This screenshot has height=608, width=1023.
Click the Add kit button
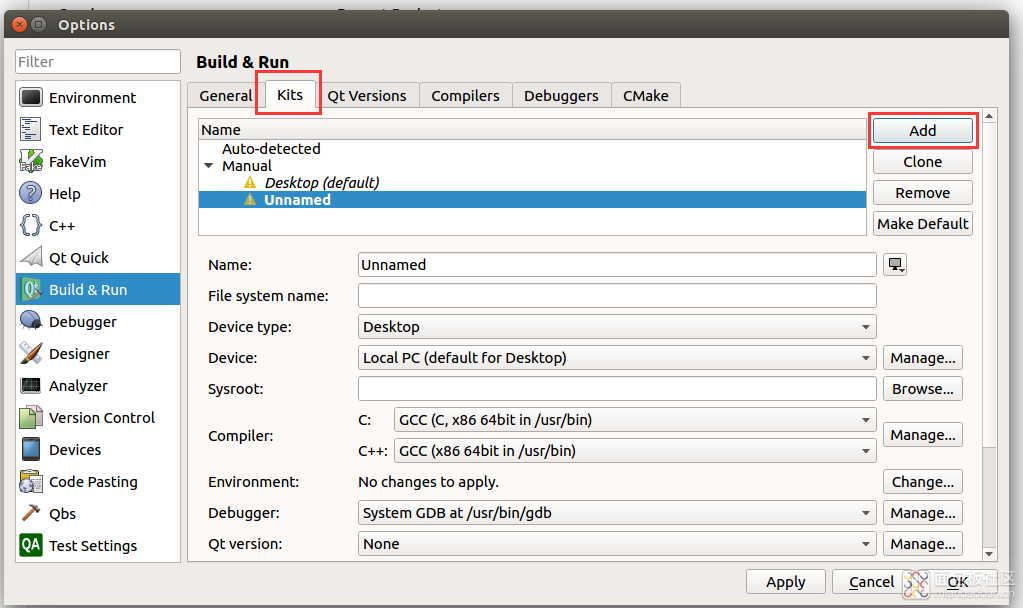coord(923,130)
